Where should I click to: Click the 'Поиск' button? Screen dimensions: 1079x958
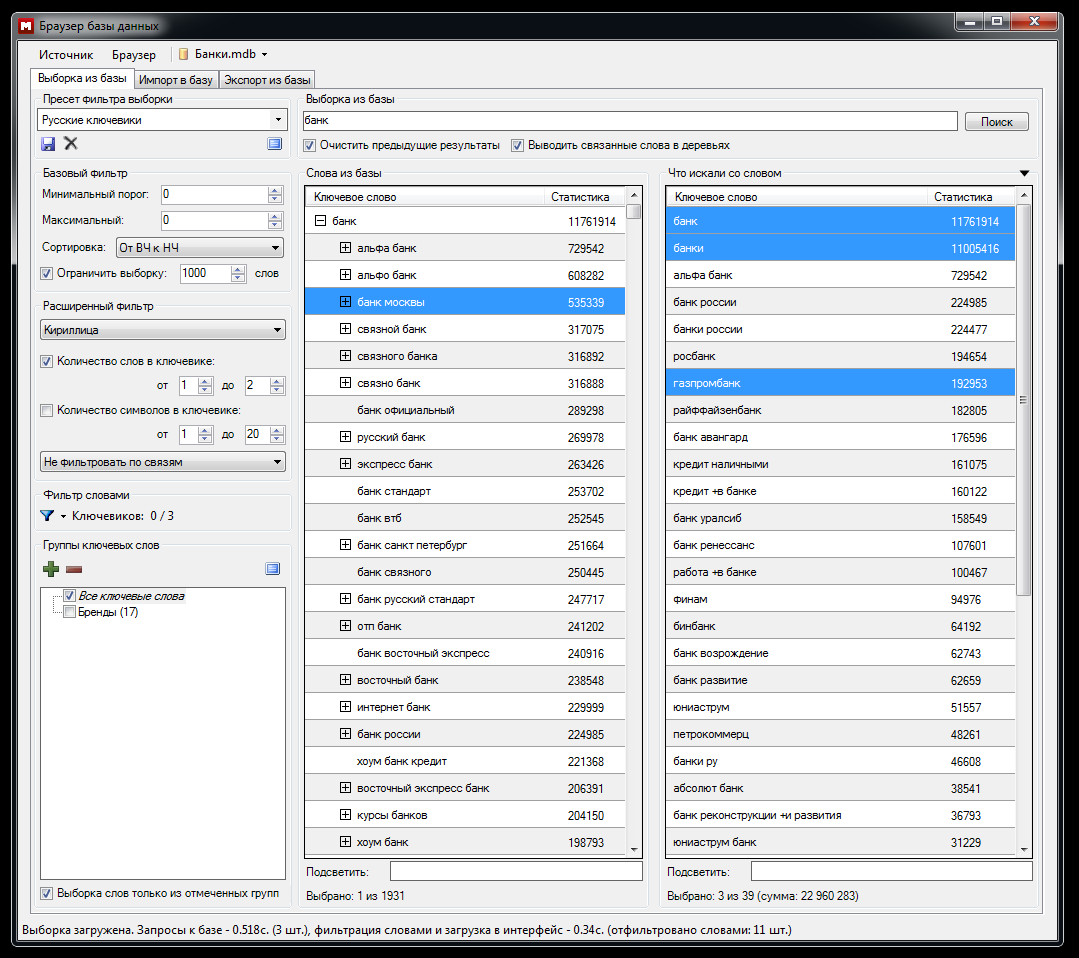click(x=996, y=121)
